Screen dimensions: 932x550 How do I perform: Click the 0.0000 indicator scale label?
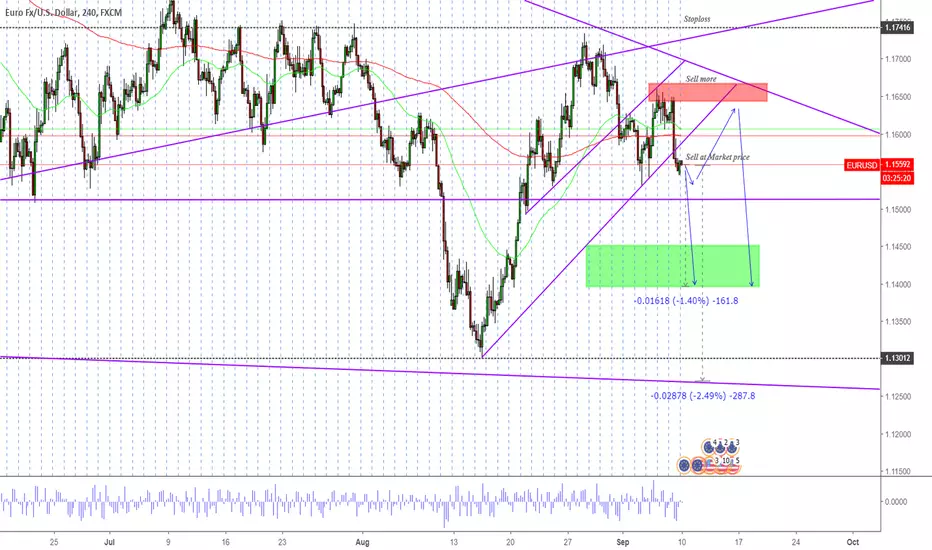coord(896,502)
